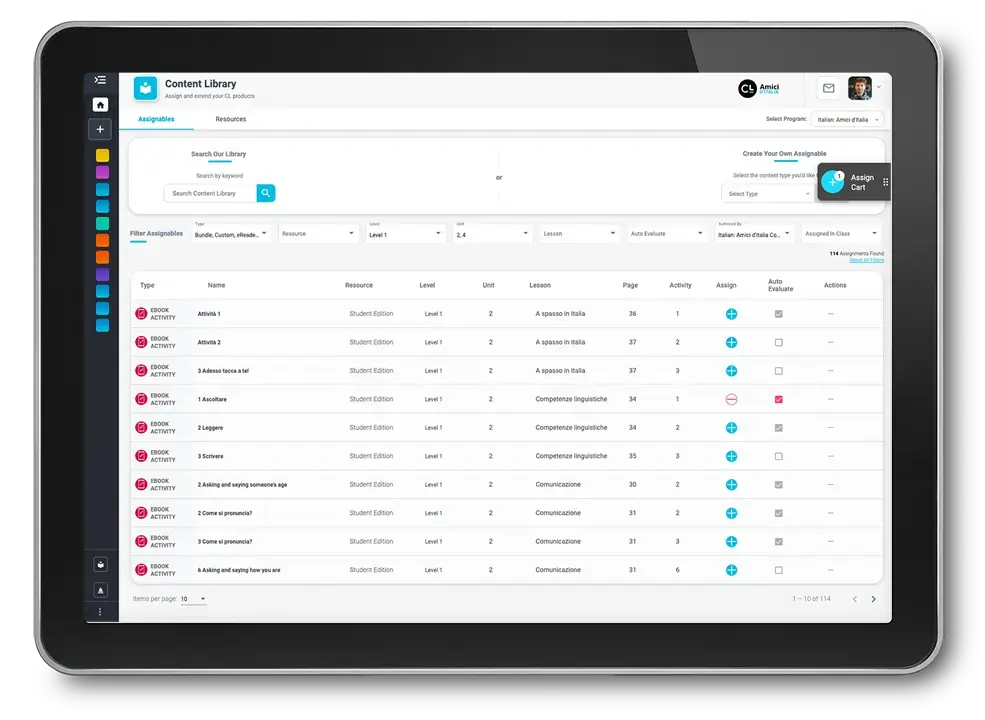Uncheck Auto Evaluate for 1 Ascoltare
This screenshot has height=720, width=985.
[779, 399]
